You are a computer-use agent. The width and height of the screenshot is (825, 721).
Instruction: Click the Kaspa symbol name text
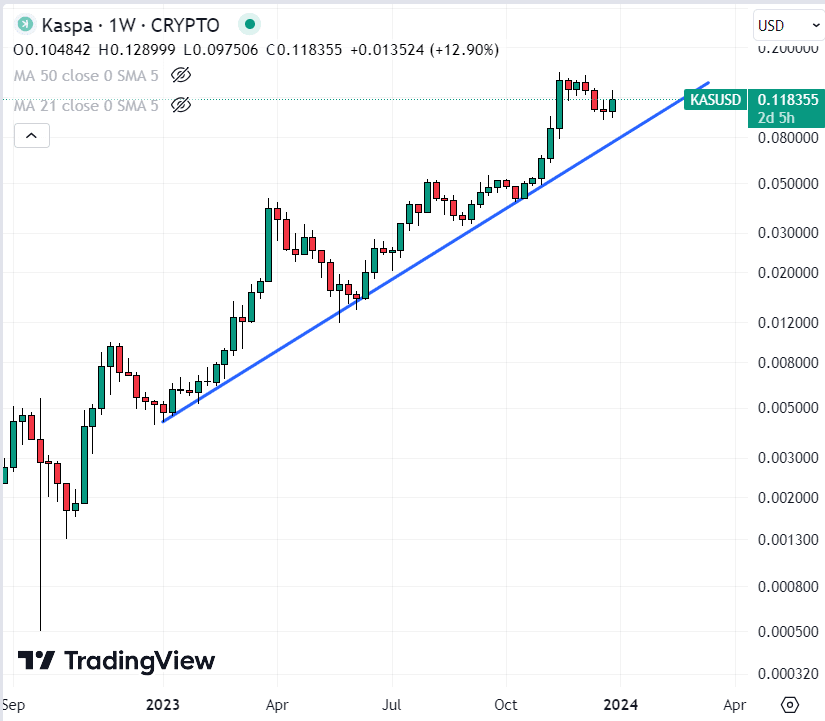[66, 24]
